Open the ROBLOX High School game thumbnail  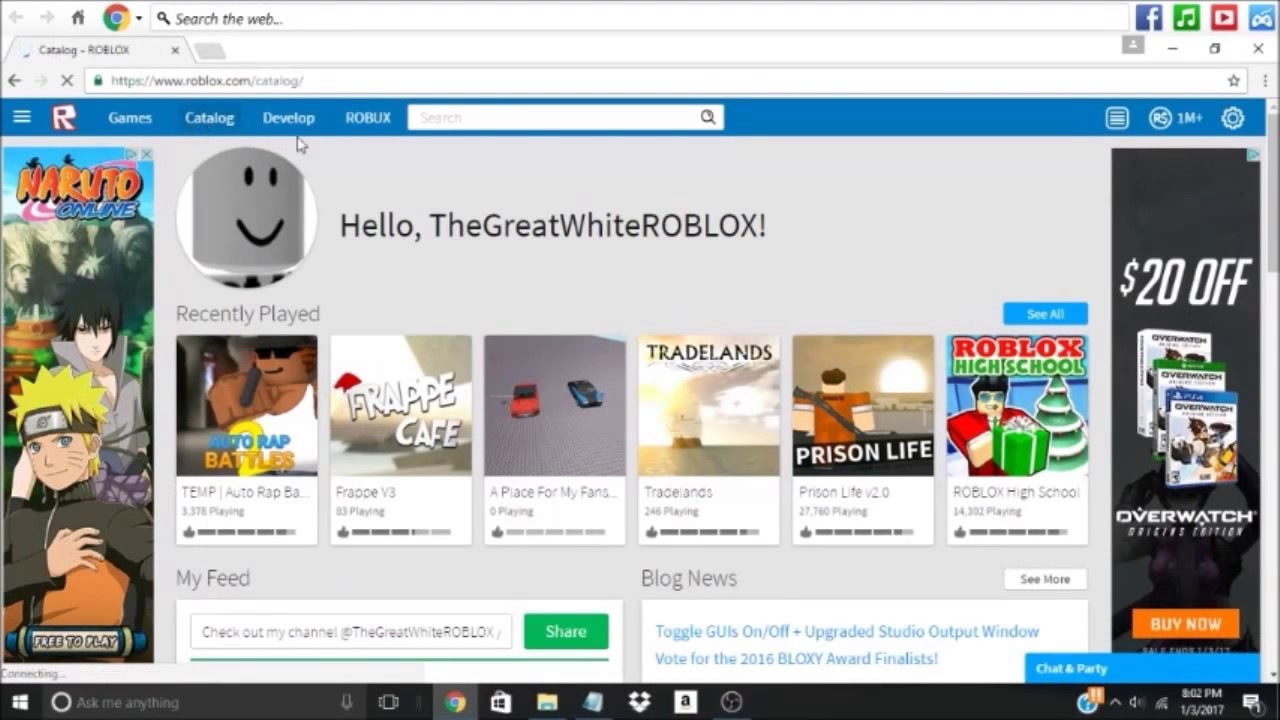[1017, 406]
